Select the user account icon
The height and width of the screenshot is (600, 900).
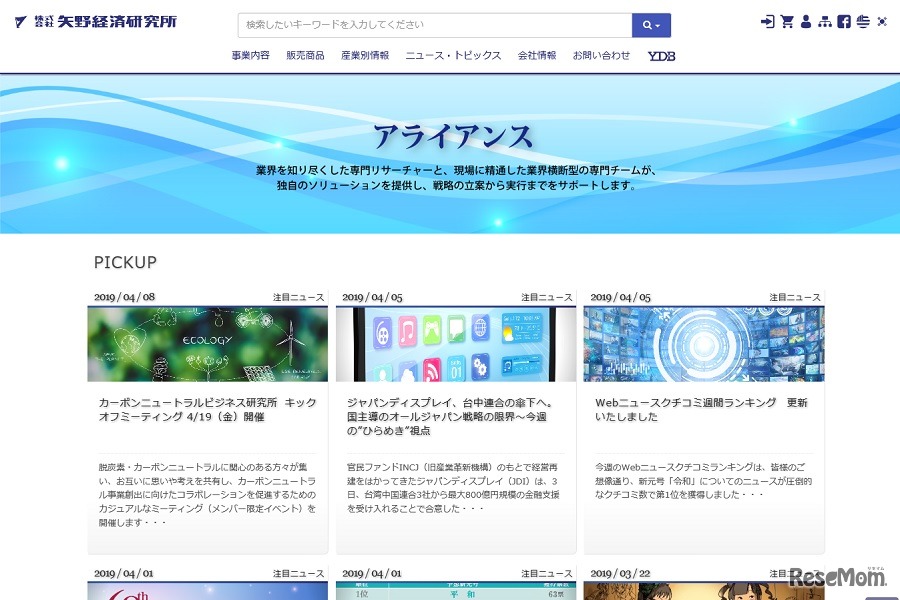(806, 21)
